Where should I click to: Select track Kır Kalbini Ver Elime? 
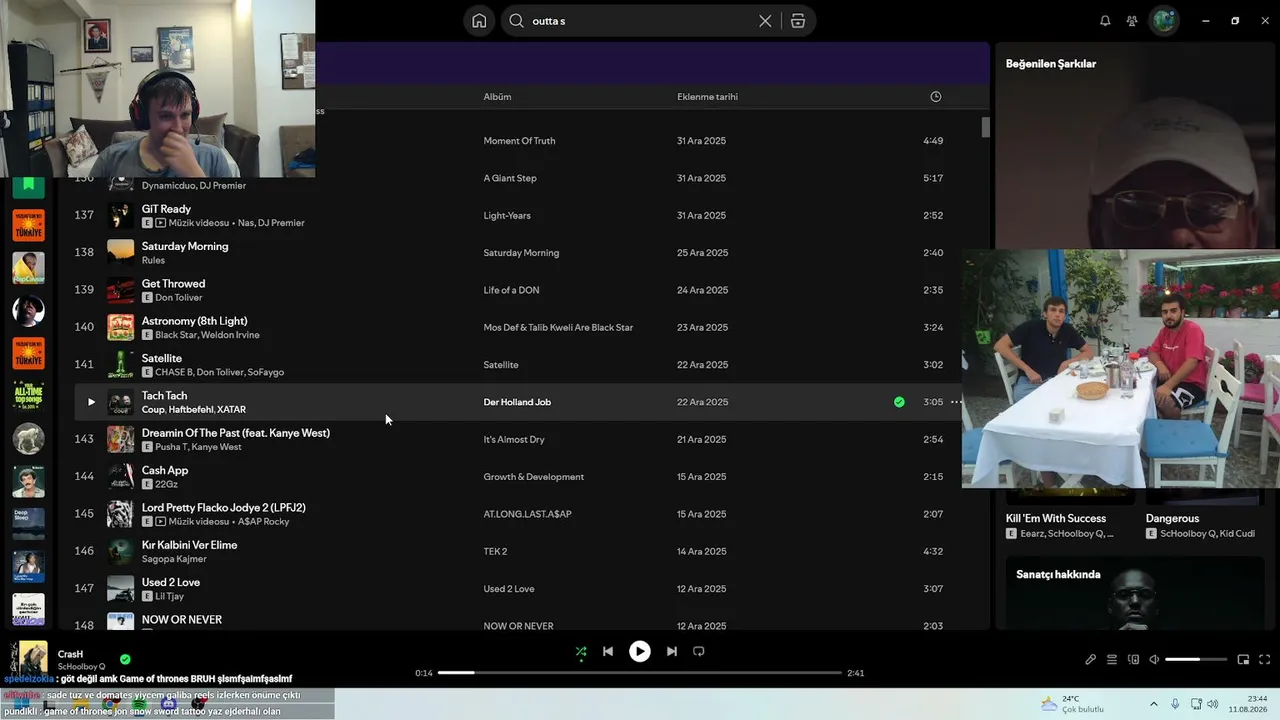click(x=189, y=545)
